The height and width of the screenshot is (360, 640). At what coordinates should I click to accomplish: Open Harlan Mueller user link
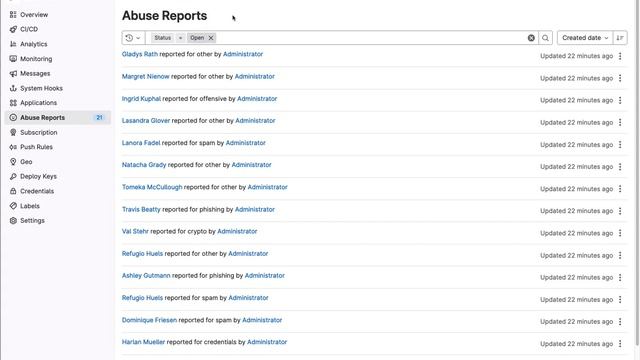(143, 342)
